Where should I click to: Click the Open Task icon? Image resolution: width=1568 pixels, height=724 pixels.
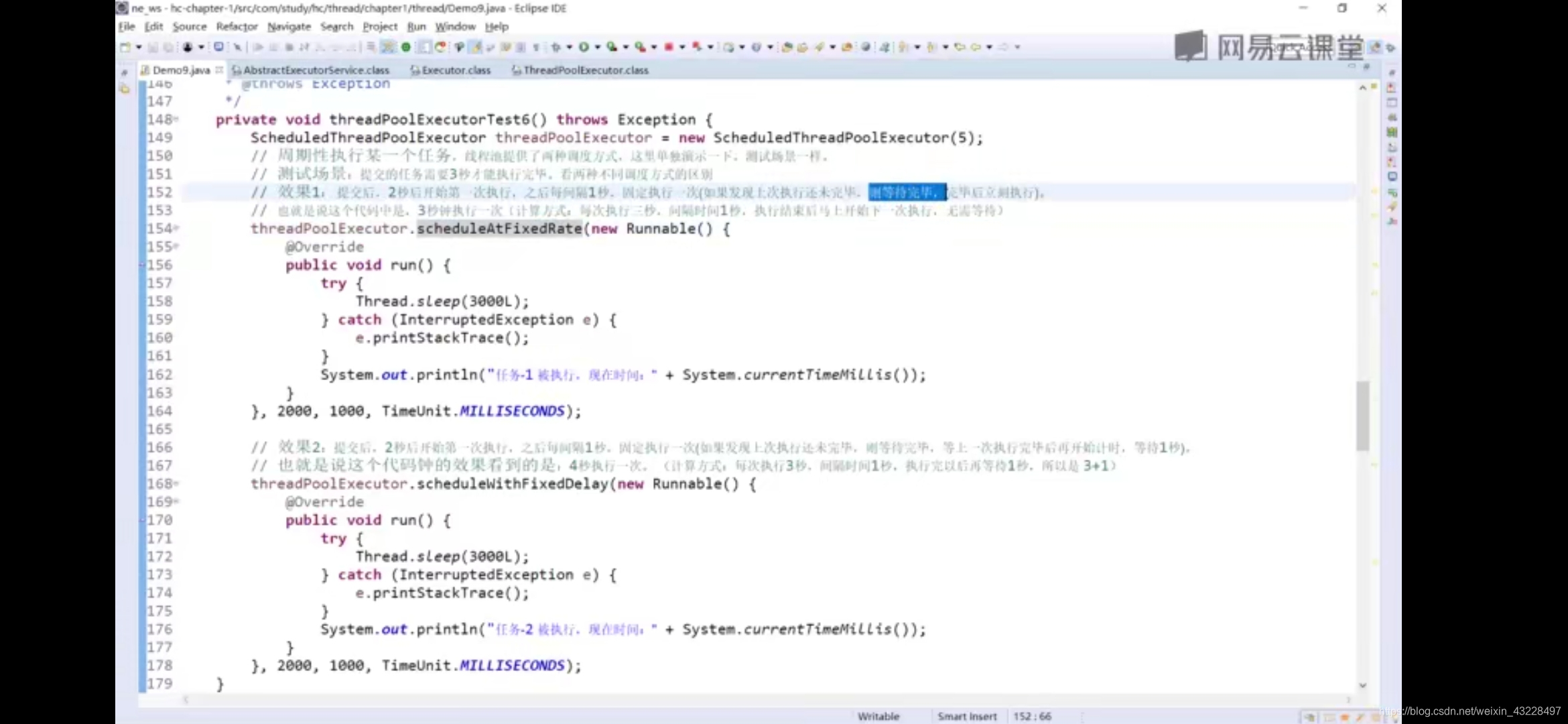coord(802,47)
